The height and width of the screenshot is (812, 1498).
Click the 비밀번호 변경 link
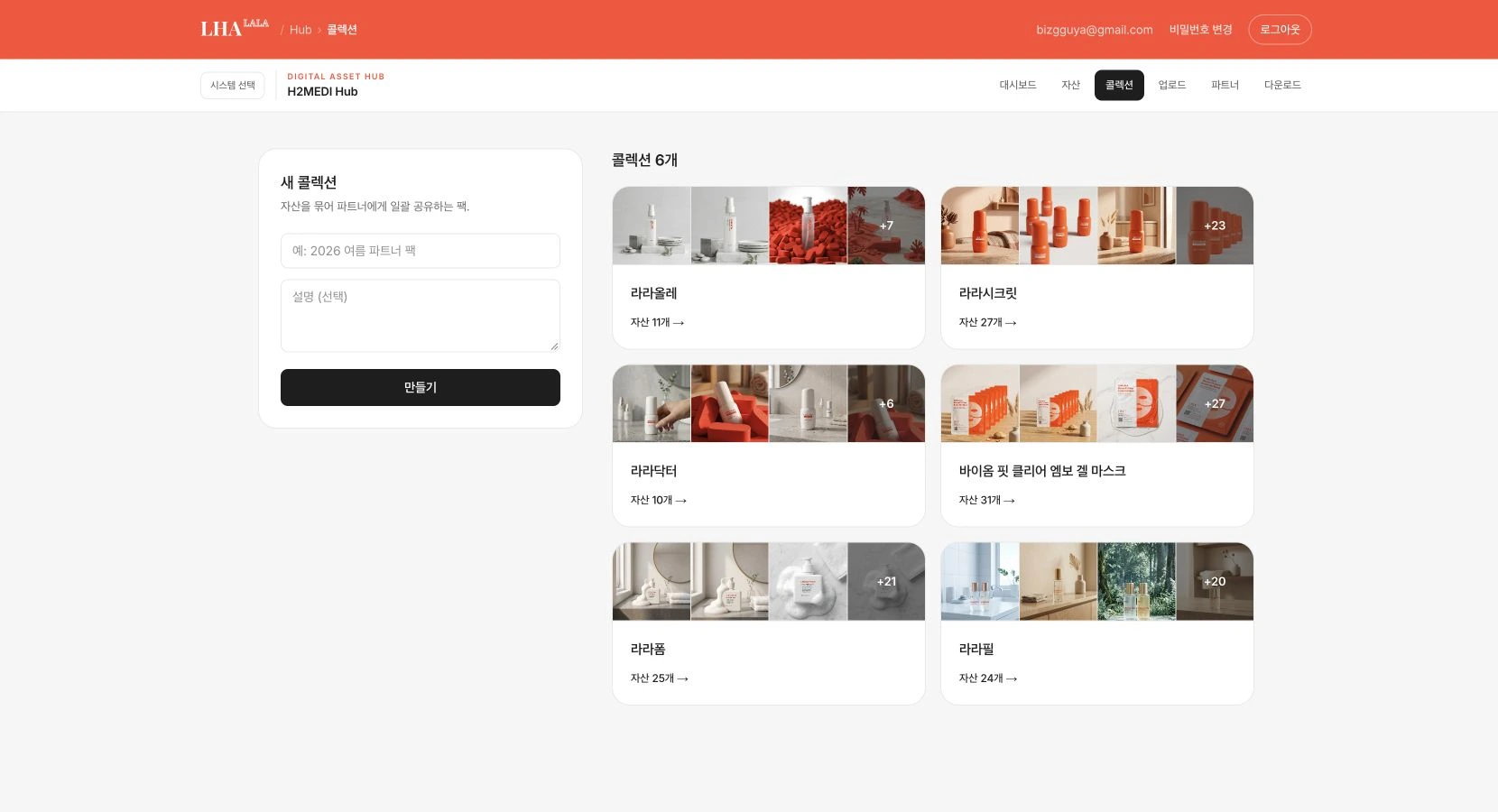tap(1200, 30)
